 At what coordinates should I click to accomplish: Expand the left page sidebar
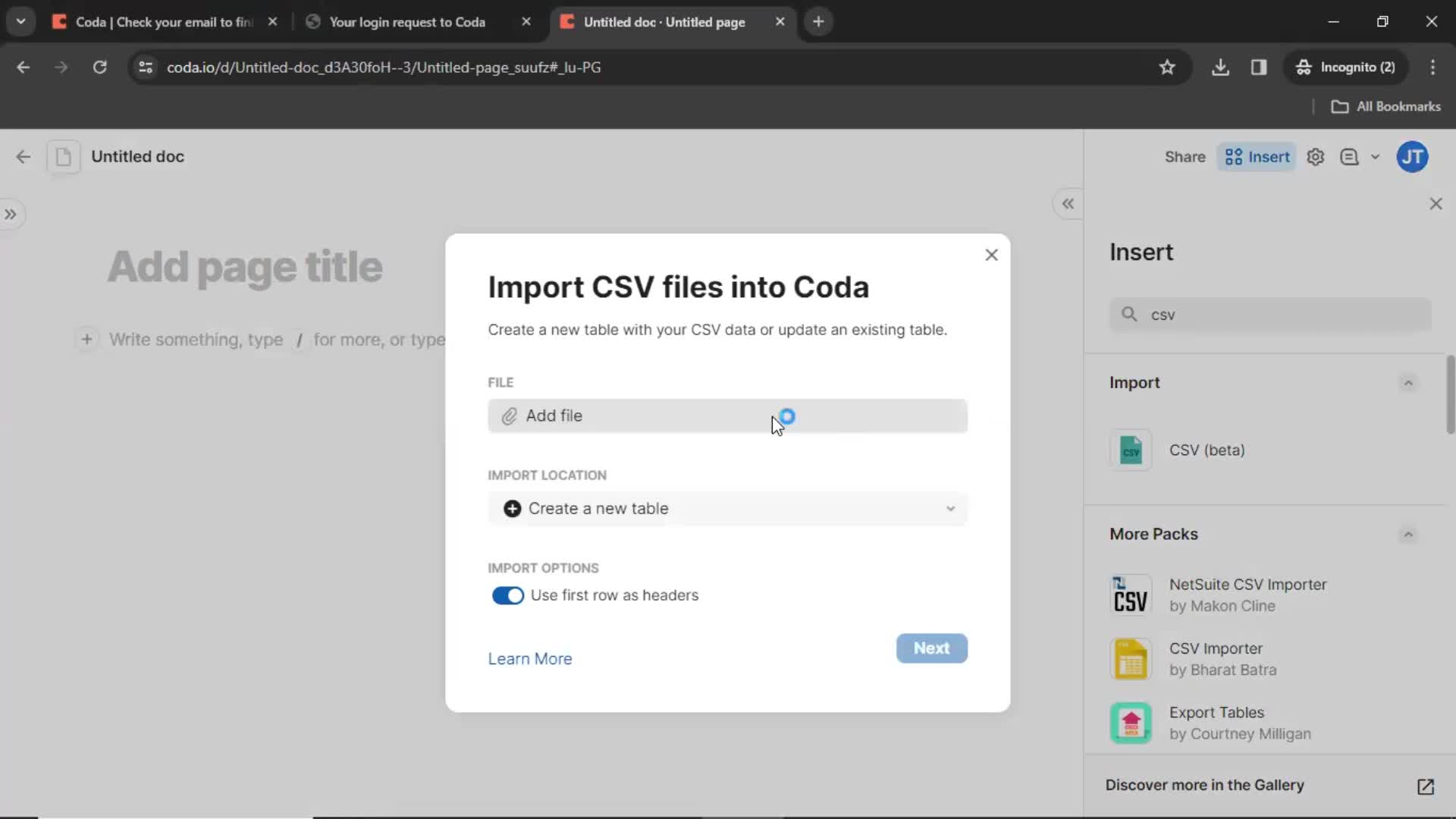coord(11,215)
